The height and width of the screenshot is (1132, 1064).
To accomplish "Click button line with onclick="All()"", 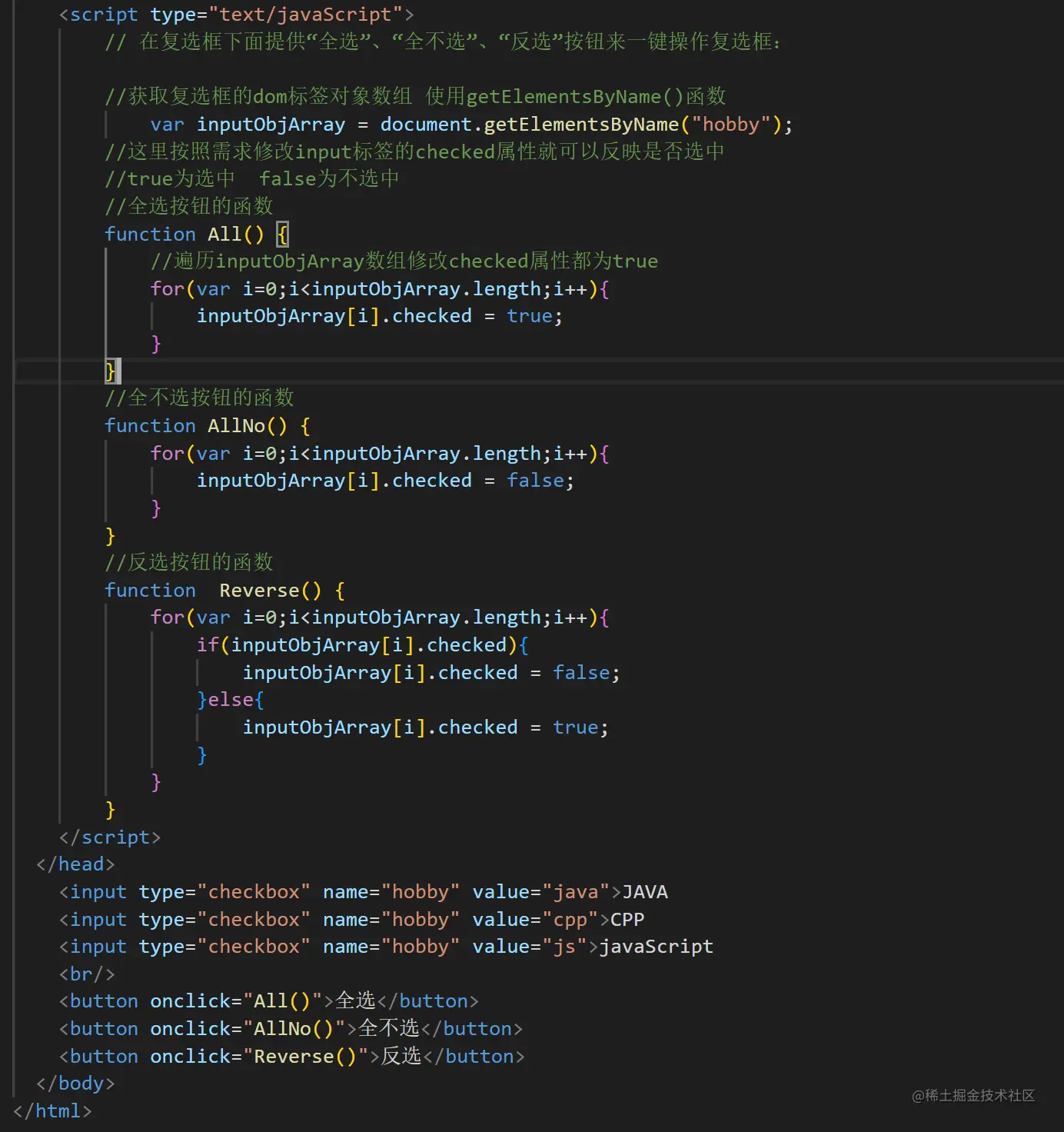I will (x=269, y=1001).
